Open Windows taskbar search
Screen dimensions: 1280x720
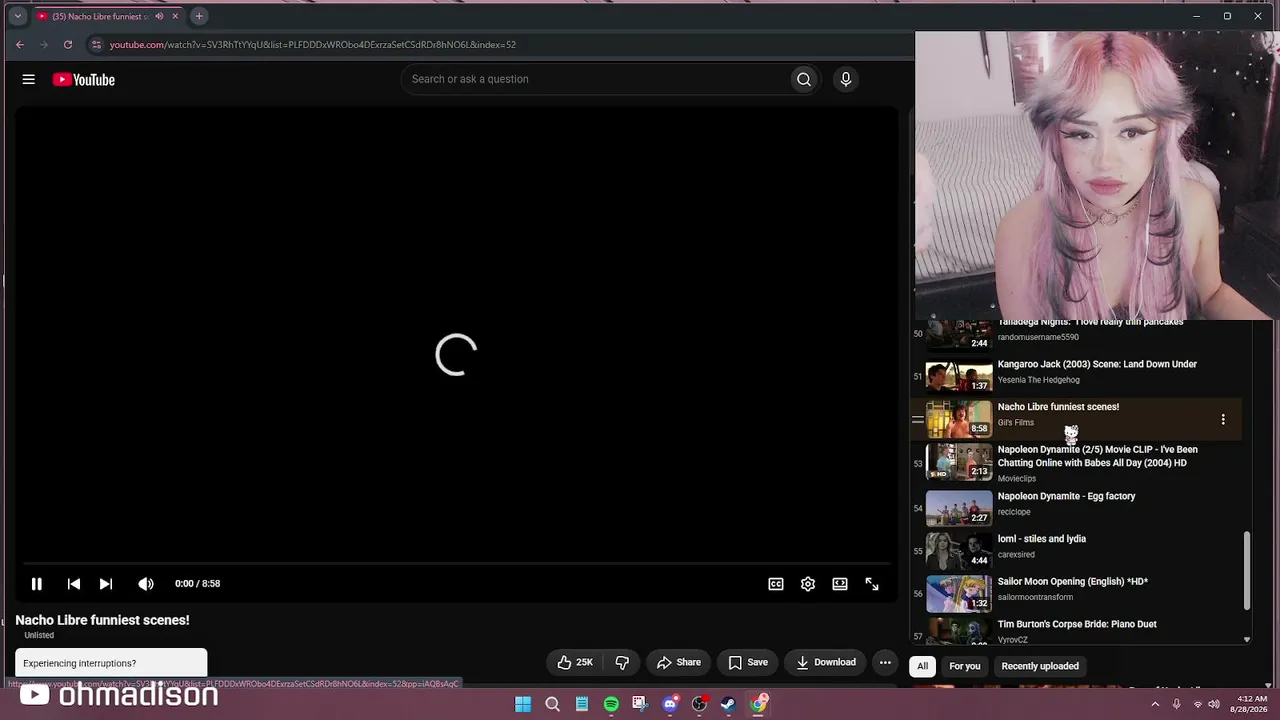552,704
